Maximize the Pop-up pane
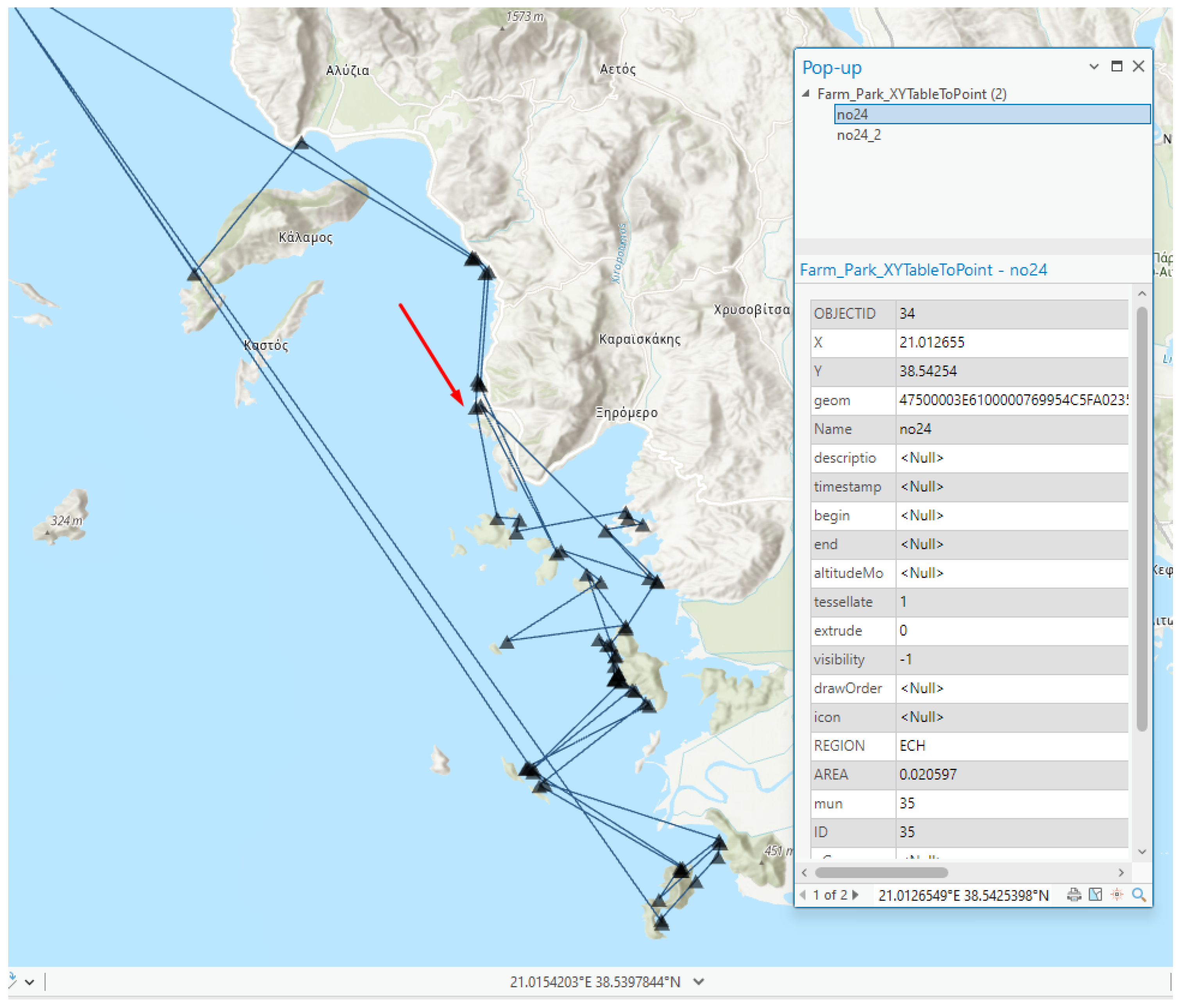The width and height of the screenshot is (1180, 1008). point(1116,67)
